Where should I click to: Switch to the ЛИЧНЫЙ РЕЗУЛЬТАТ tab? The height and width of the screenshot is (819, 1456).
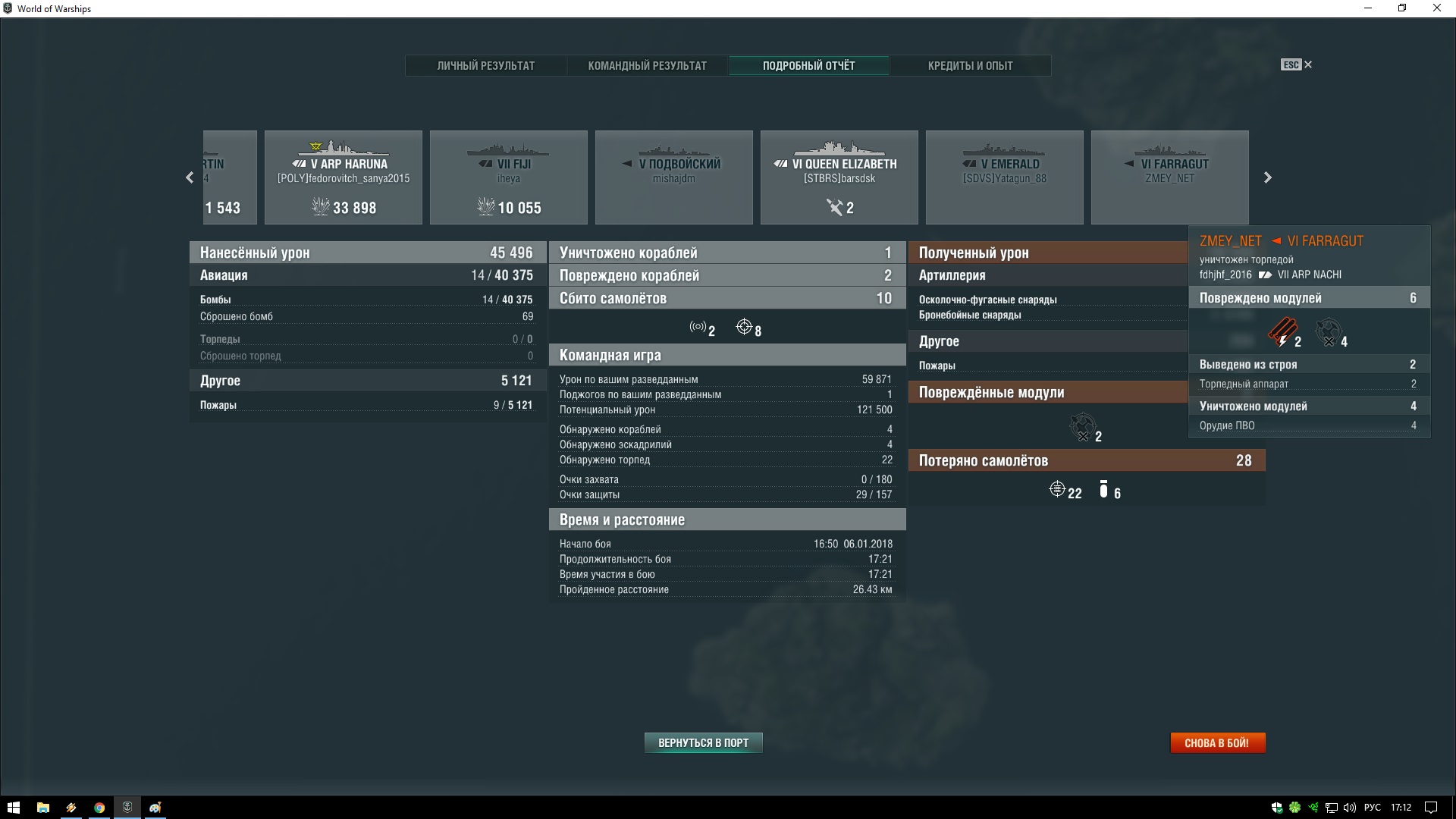pos(485,66)
